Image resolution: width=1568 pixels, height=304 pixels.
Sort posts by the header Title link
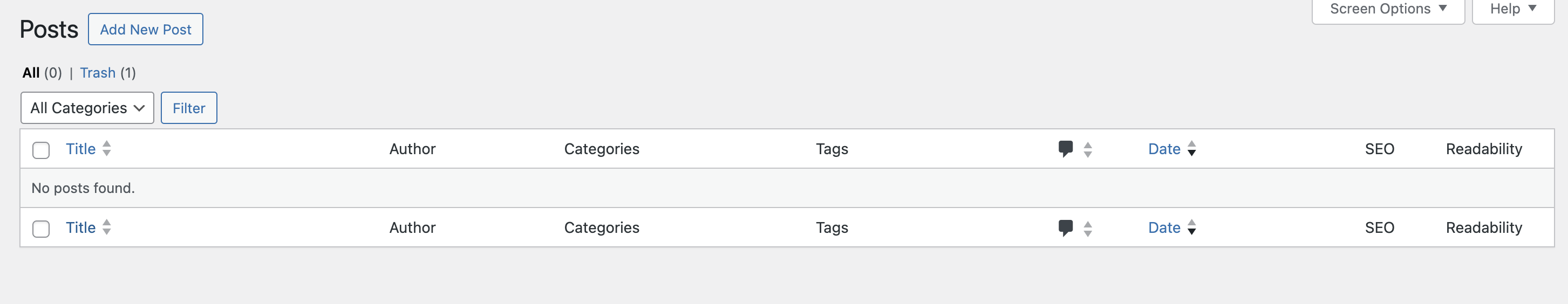point(80,149)
